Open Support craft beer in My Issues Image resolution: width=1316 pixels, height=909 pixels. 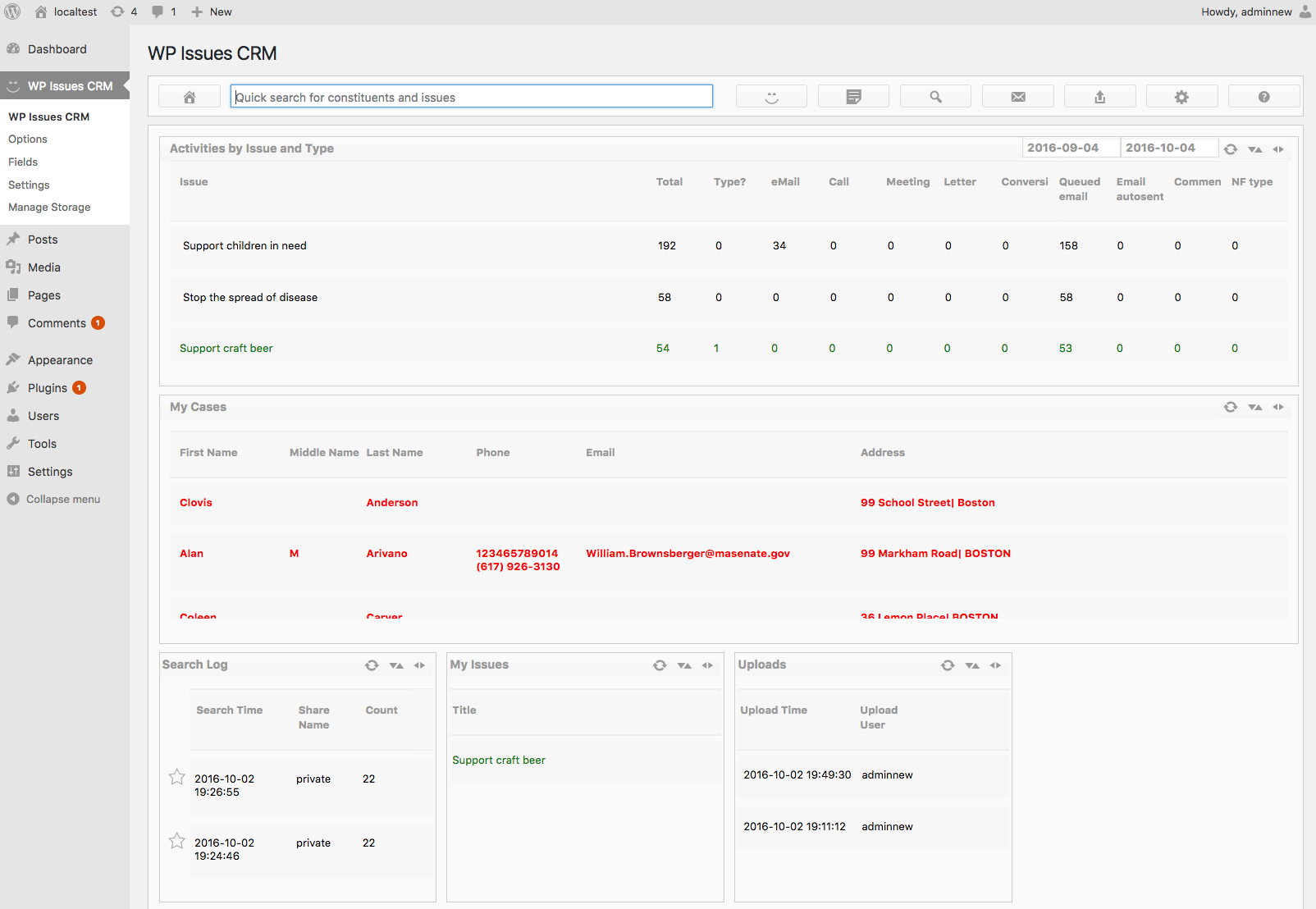click(x=499, y=761)
